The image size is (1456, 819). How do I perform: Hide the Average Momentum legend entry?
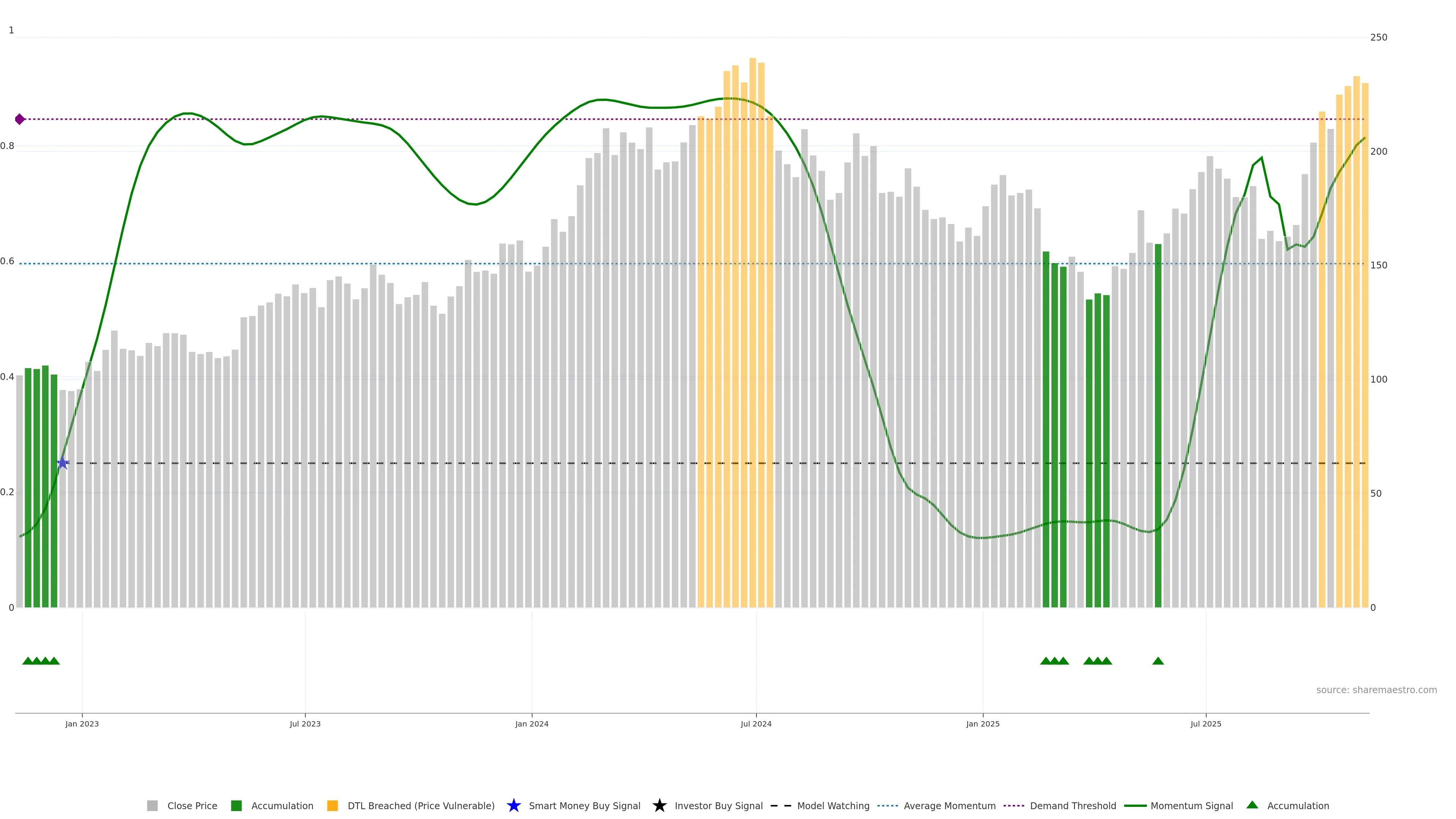tap(949, 805)
